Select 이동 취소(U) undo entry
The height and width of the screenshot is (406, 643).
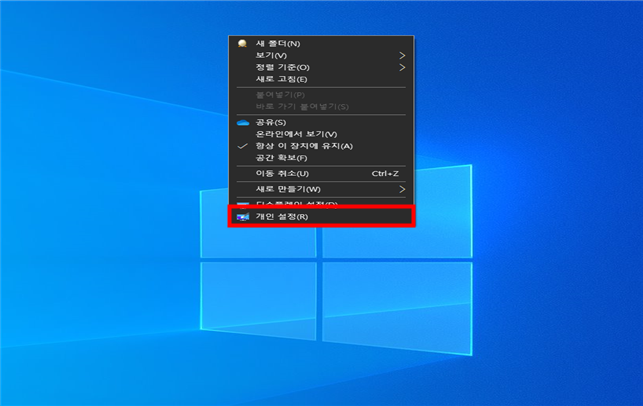[321, 173]
